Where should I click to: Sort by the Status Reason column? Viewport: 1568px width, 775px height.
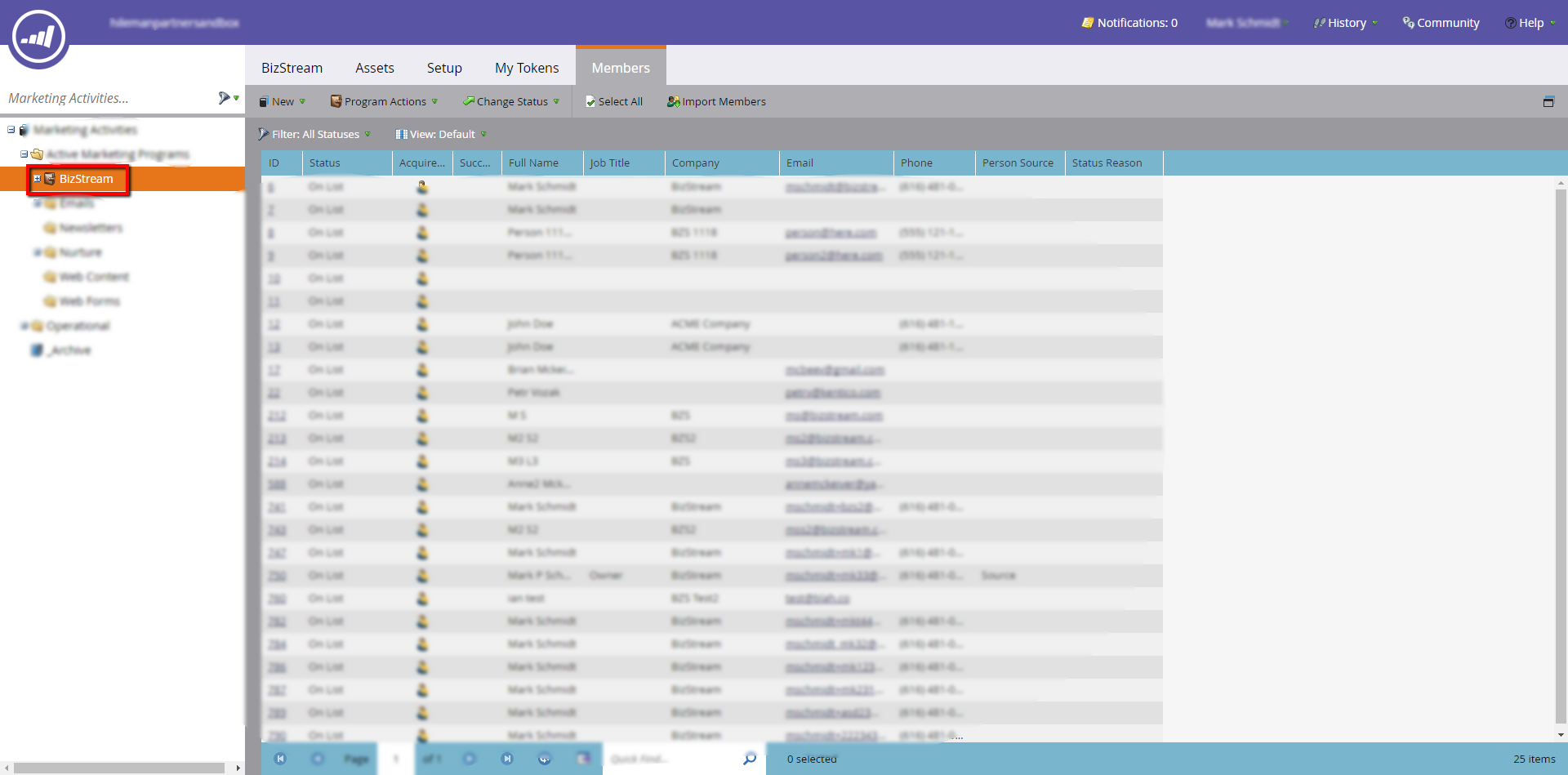pyautogui.click(x=1114, y=163)
